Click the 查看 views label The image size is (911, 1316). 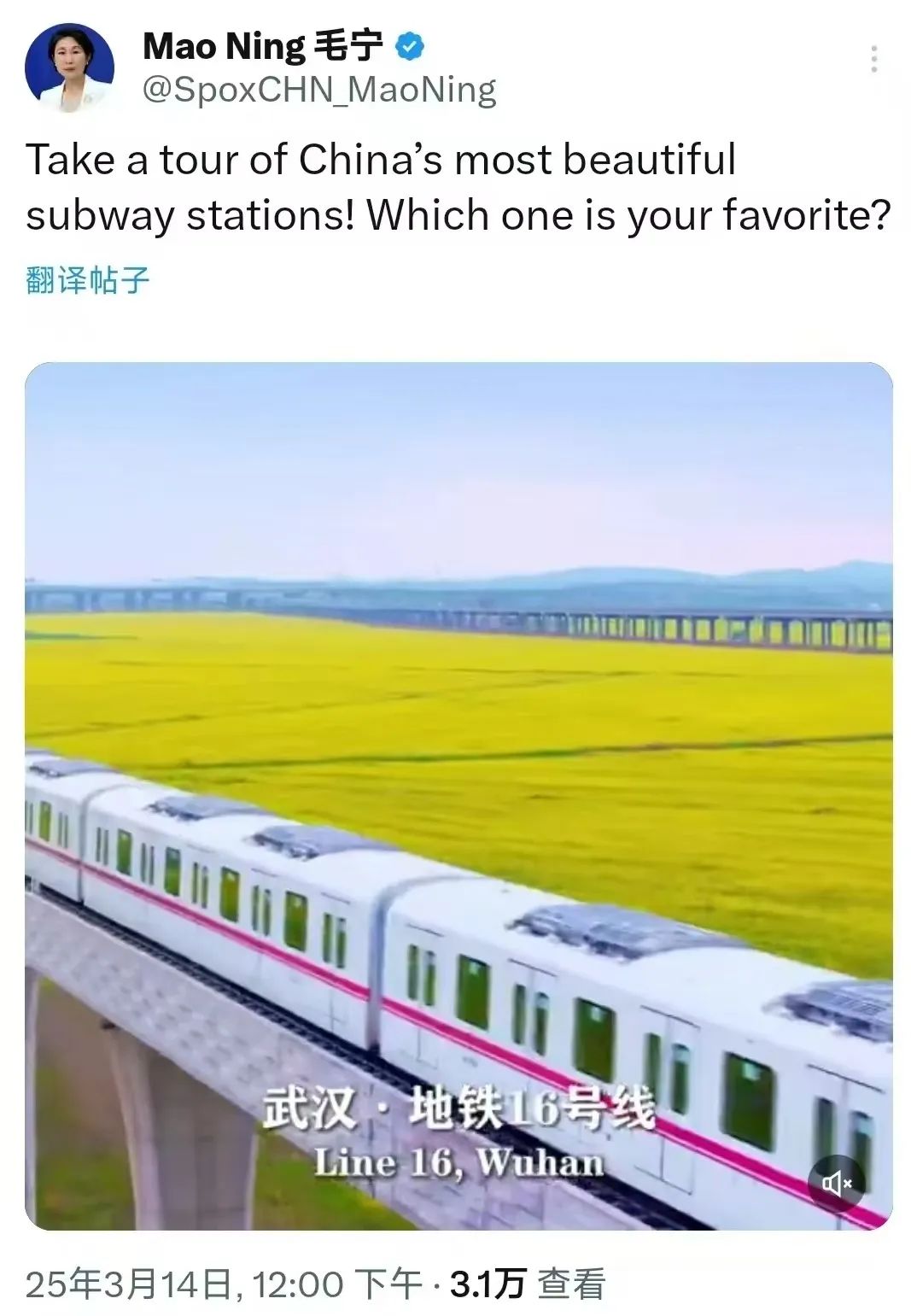click(x=571, y=1284)
